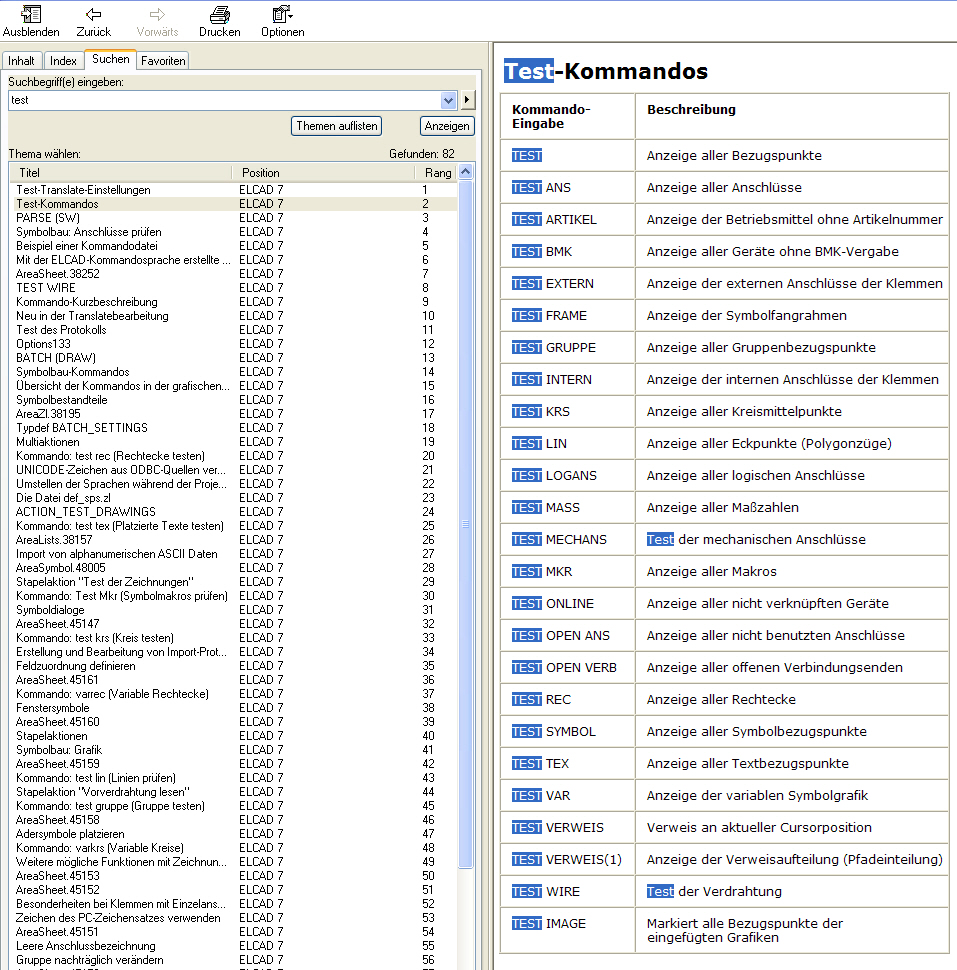The height and width of the screenshot is (970, 957).
Task: Open the TEST WIRE result in list
Action: click(x=46, y=288)
